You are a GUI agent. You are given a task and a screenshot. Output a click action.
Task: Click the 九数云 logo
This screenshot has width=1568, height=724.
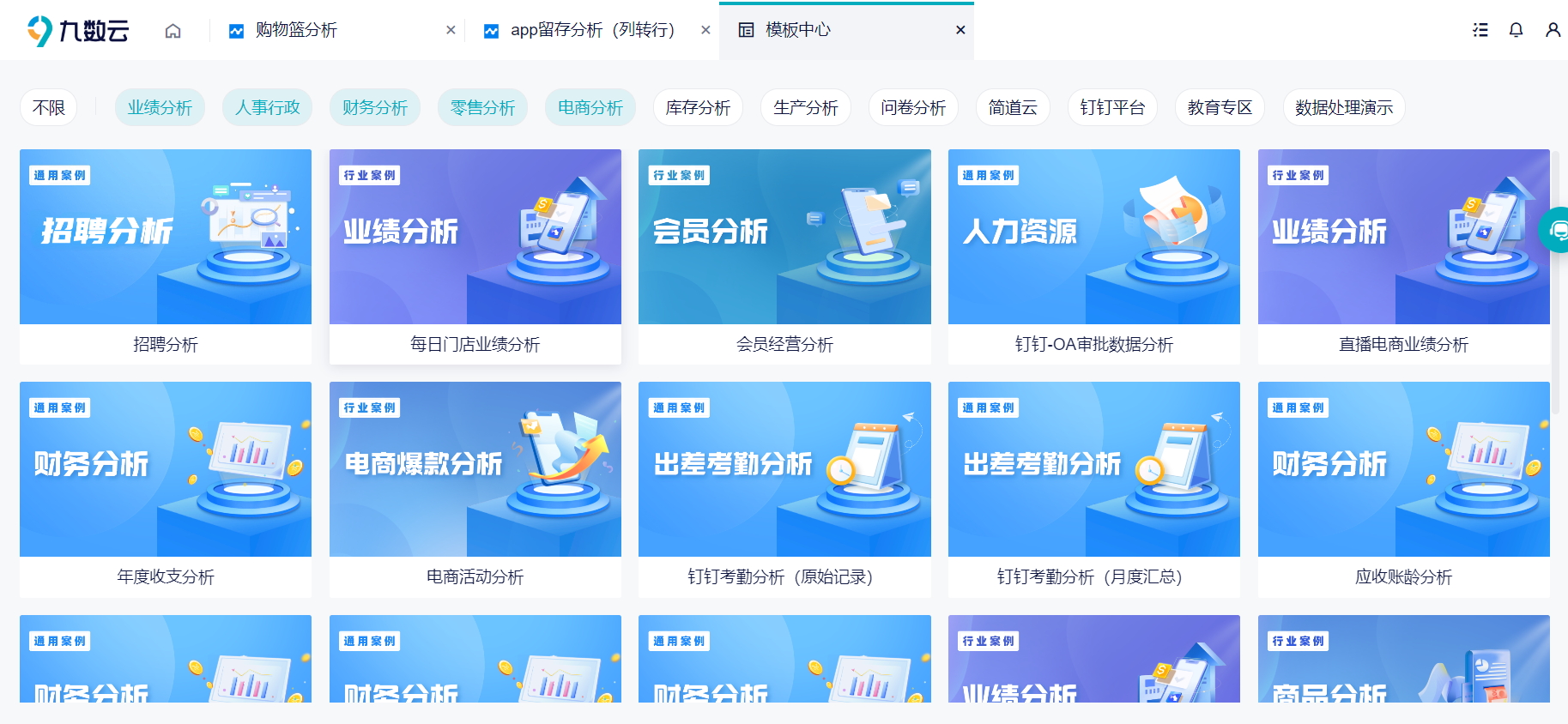coord(78,31)
